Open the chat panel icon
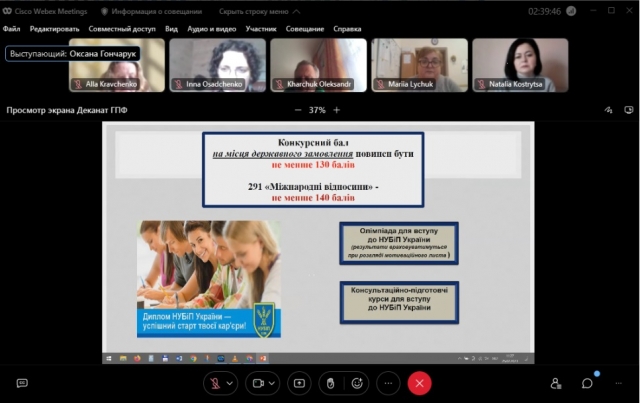 (587, 382)
